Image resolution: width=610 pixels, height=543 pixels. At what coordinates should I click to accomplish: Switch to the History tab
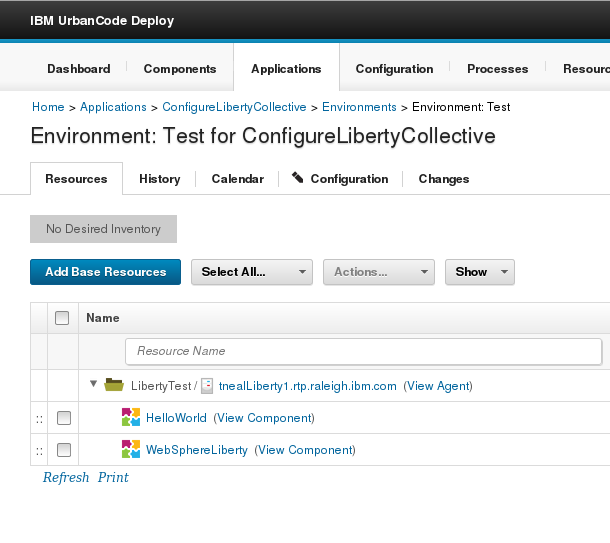click(x=159, y=179)
